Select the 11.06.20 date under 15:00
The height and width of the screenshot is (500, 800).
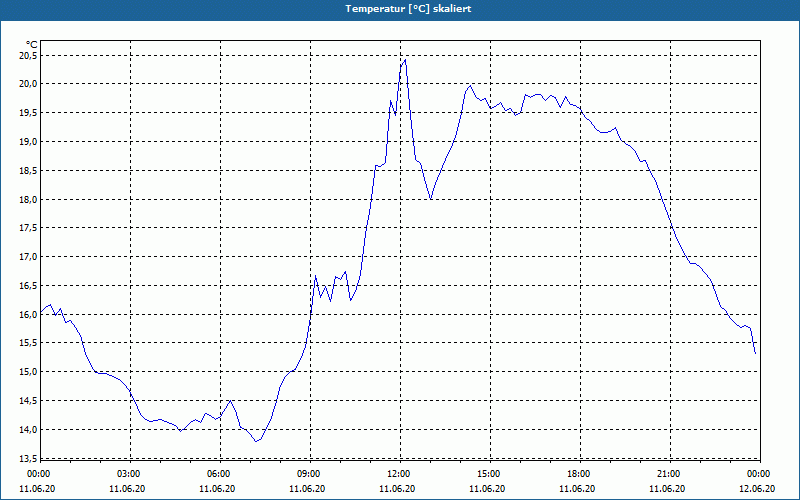(x=487, y=489)
